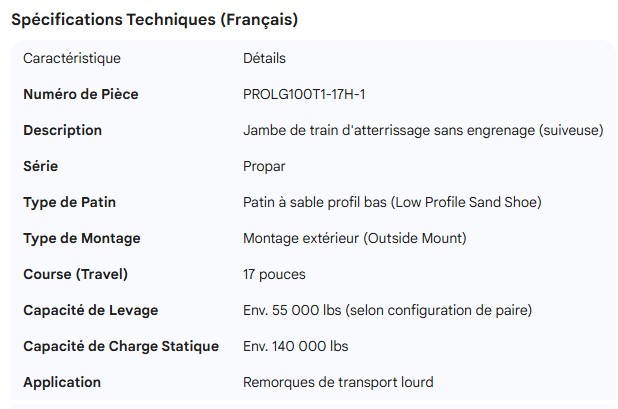This screenshot has height=409, width=618.
Task: Select the Type de Patin label
Action: click(x=69, y=202)
